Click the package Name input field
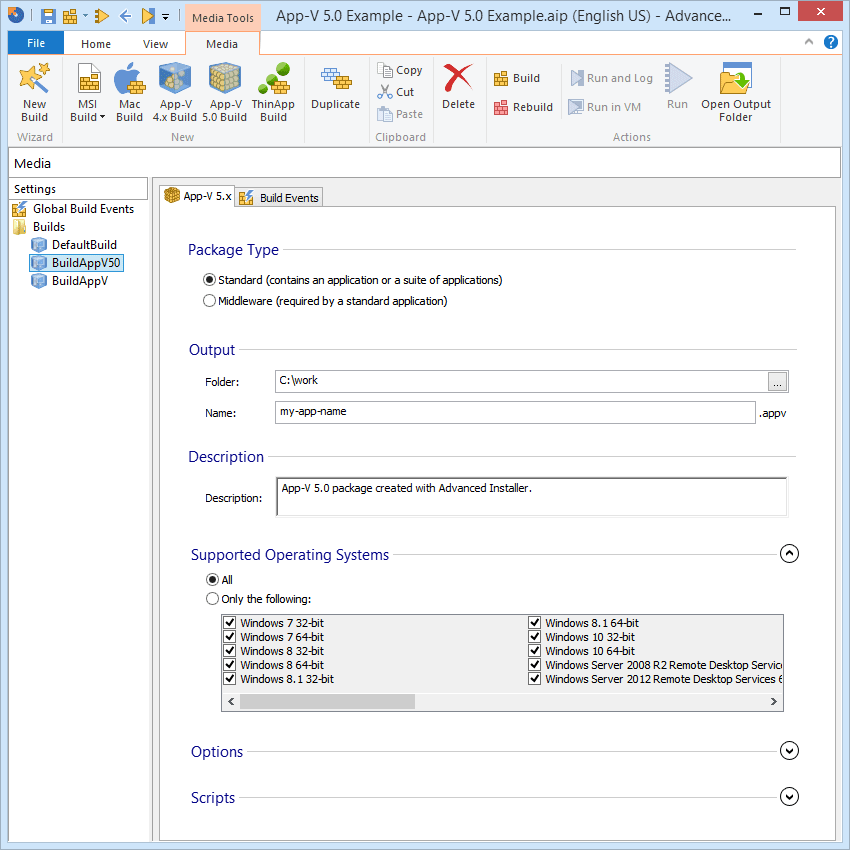The image size is (850, 850). pyautogui.click(x=515, y=413)
